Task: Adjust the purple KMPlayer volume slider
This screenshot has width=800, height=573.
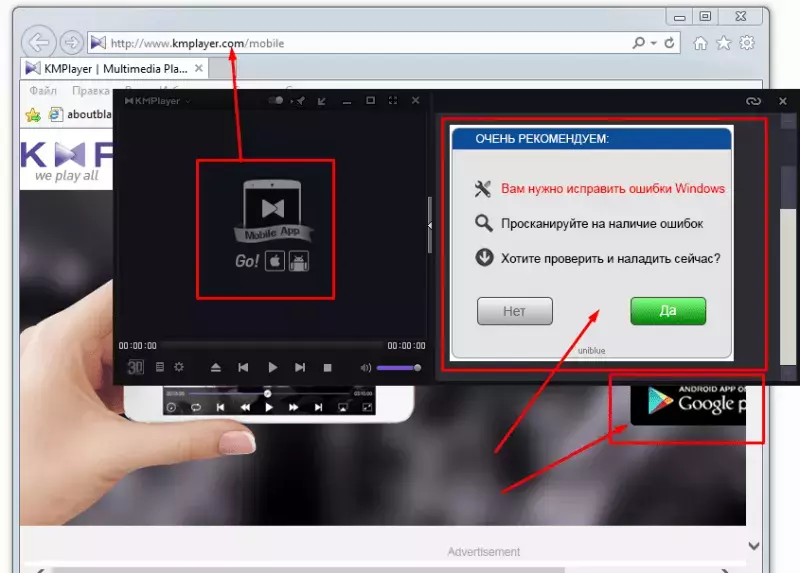Action: pyautogui.click(x=398, y=368)
